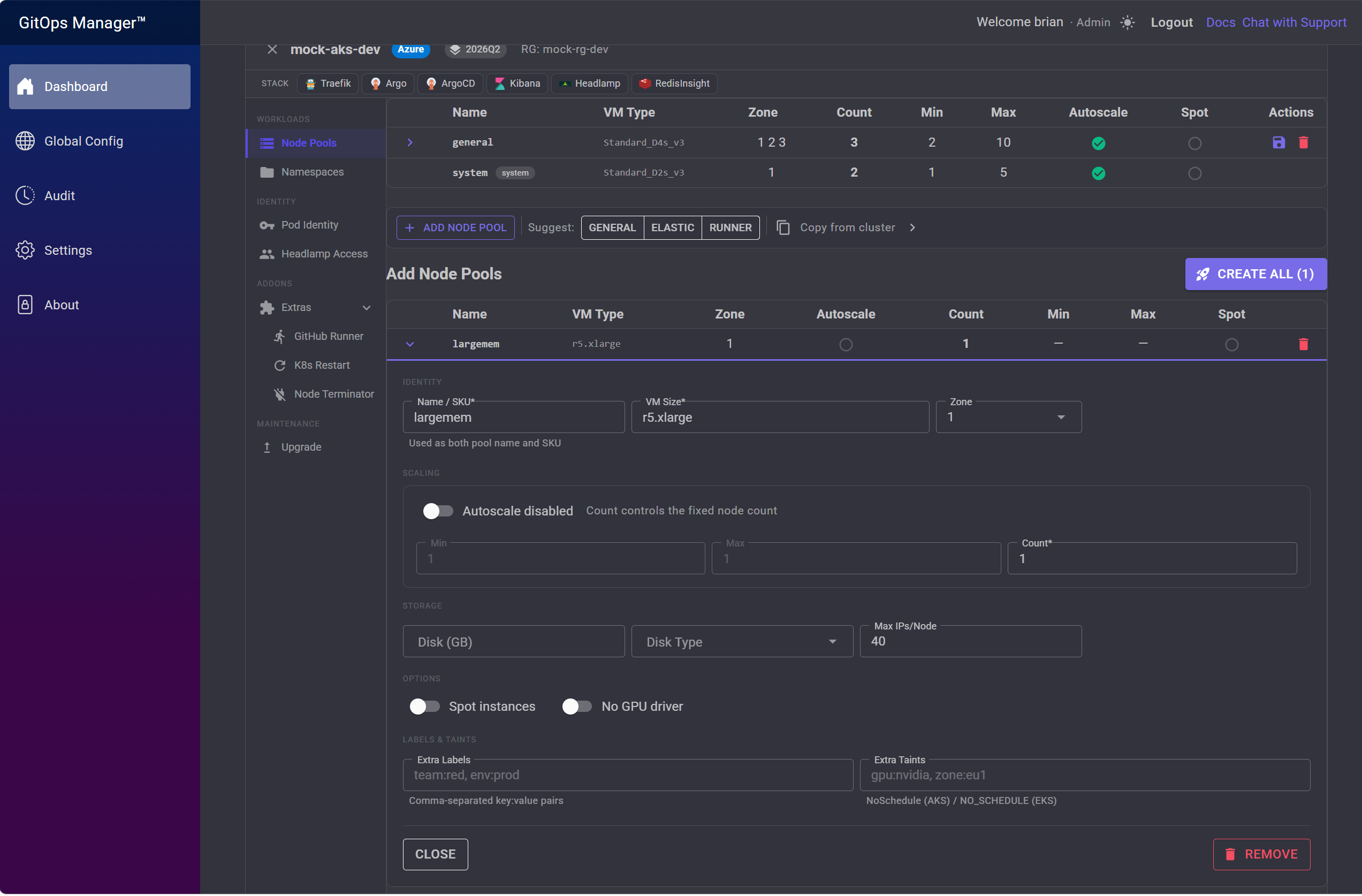Delete largemem row with trash icon
Screen dimensions: 1362x896
pos(1304,344)
